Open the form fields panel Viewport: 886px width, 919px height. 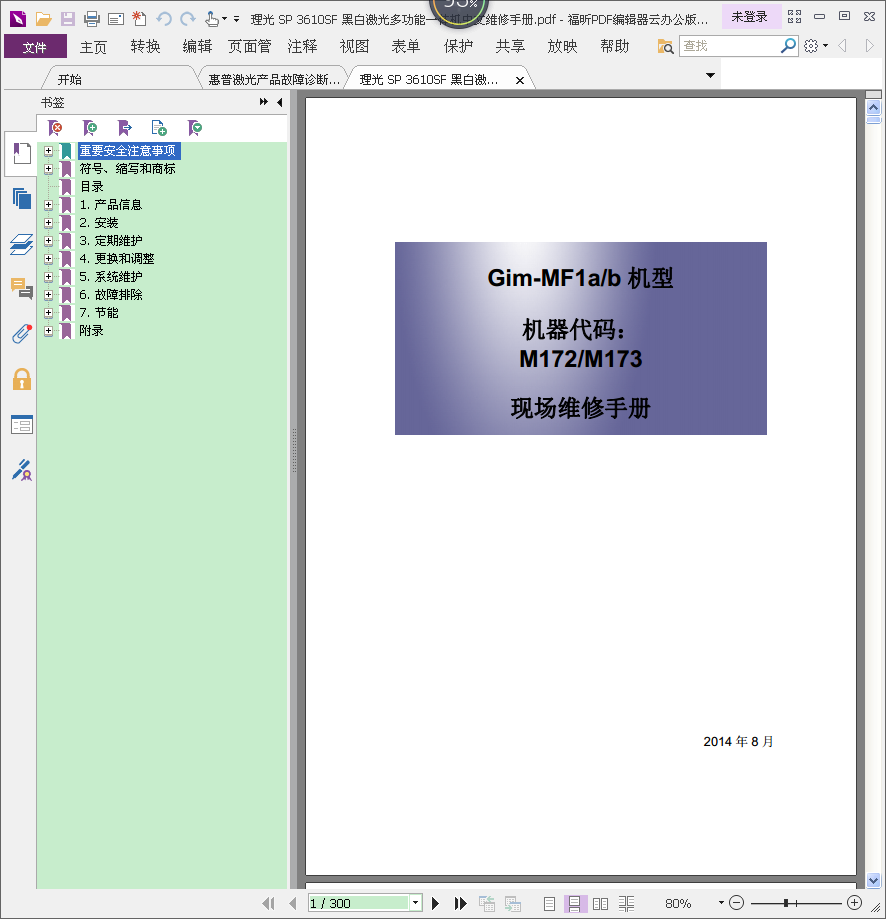tap(22, 424)
